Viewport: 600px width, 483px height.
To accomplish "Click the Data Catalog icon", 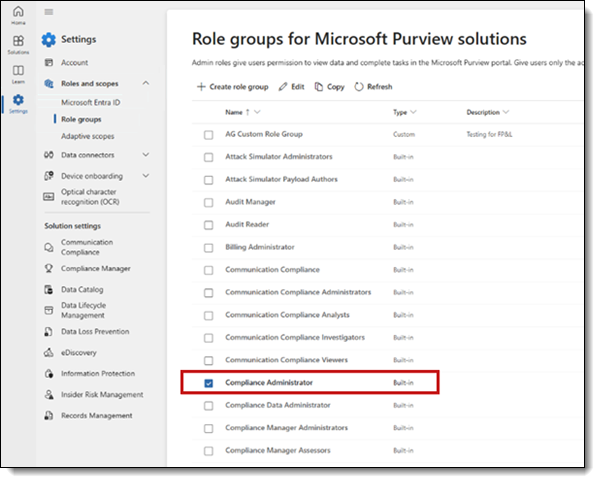I will pyautogui.click(x=49, y=289).
